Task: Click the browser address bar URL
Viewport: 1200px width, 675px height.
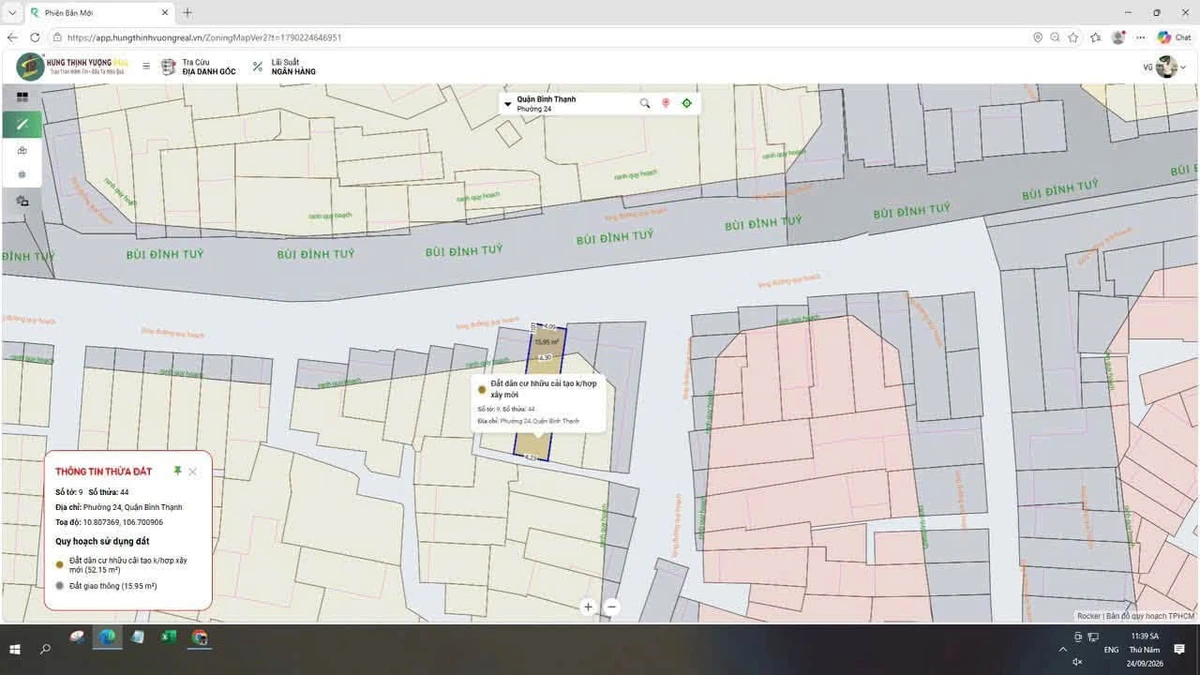Action: point(205,37)
